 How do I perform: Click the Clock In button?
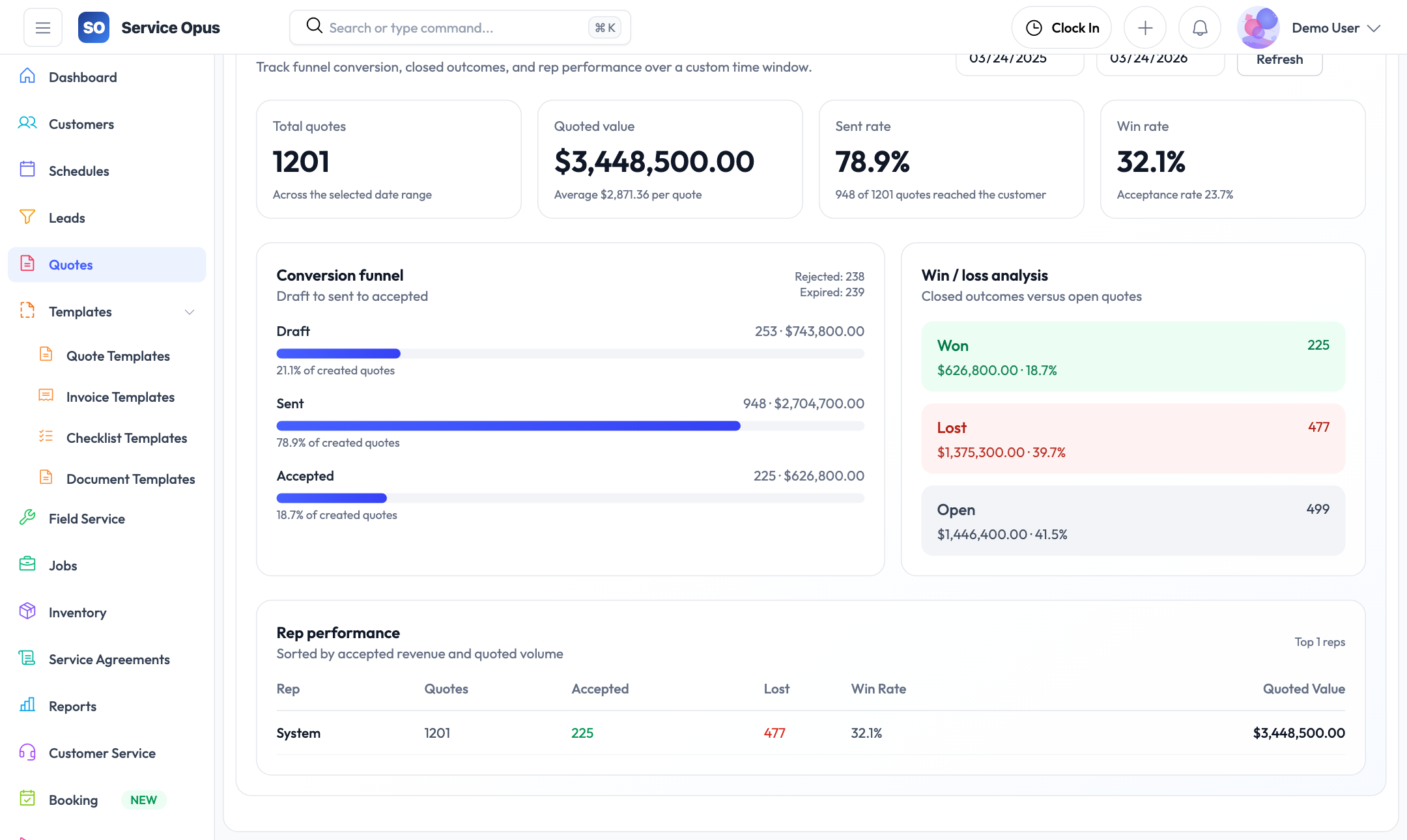[1062, 28]
